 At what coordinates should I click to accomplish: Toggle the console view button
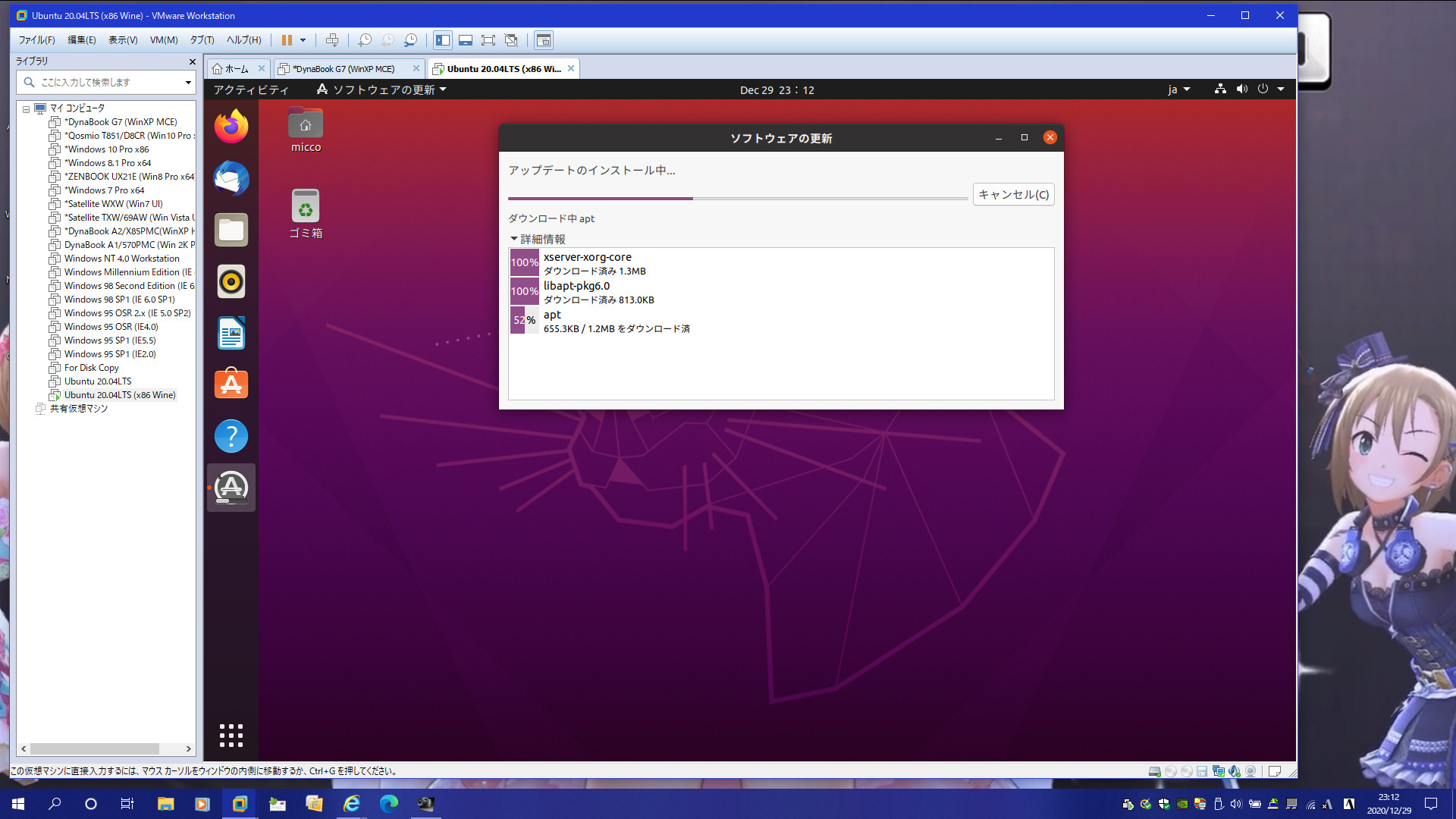click(544, 40)
